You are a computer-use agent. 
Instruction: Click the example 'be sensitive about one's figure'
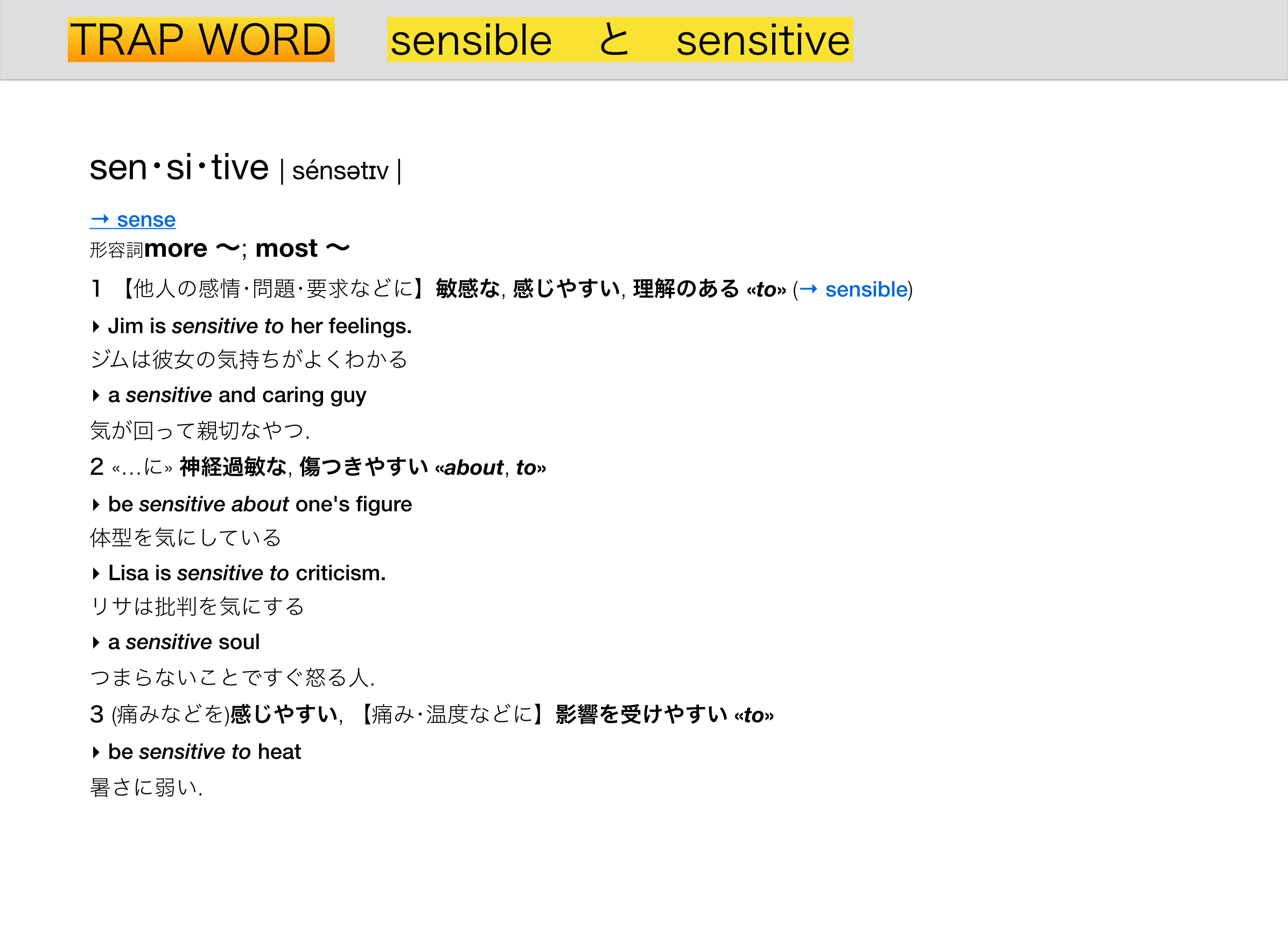click(260, 505)
